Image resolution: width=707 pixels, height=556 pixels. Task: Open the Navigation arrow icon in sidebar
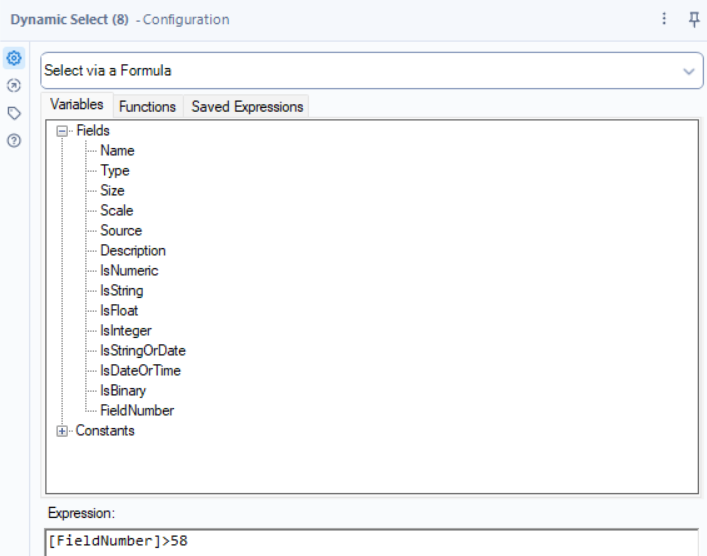pyautogui.click(x=14, y=86)
